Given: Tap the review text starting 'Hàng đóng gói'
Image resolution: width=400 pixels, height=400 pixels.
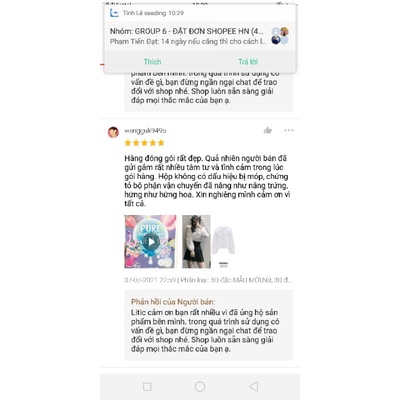Looking at the screenshot, I should 207,181.
